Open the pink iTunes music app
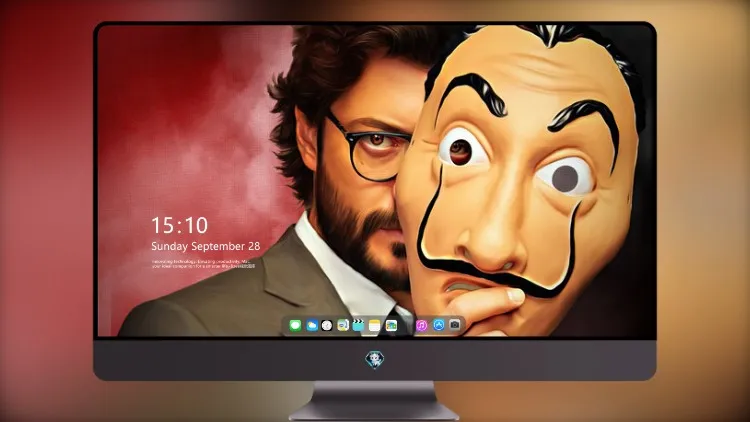 pyautogui.click(x=422, y=326)
